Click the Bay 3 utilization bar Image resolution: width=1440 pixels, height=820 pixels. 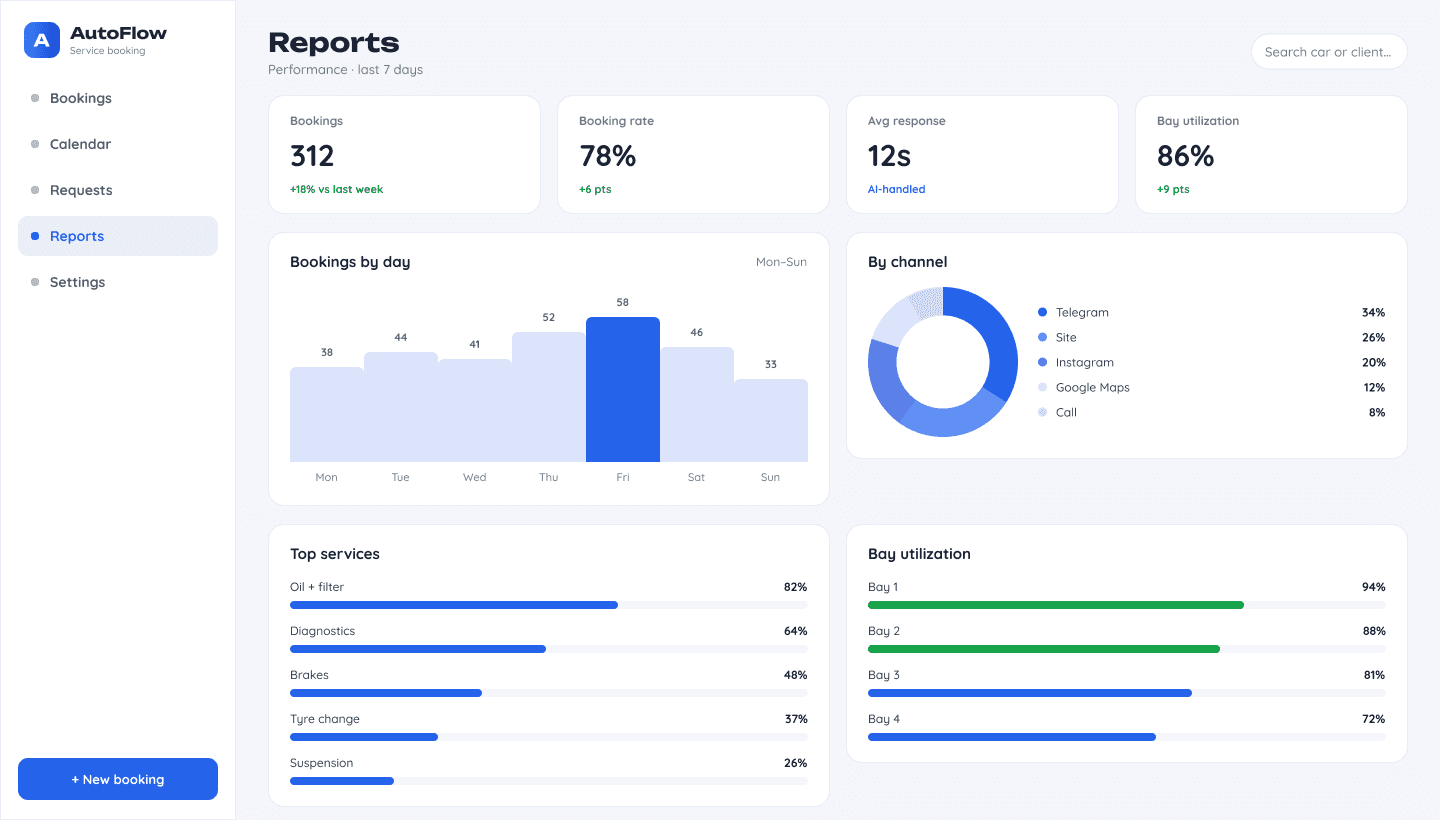click(1127, 693)
